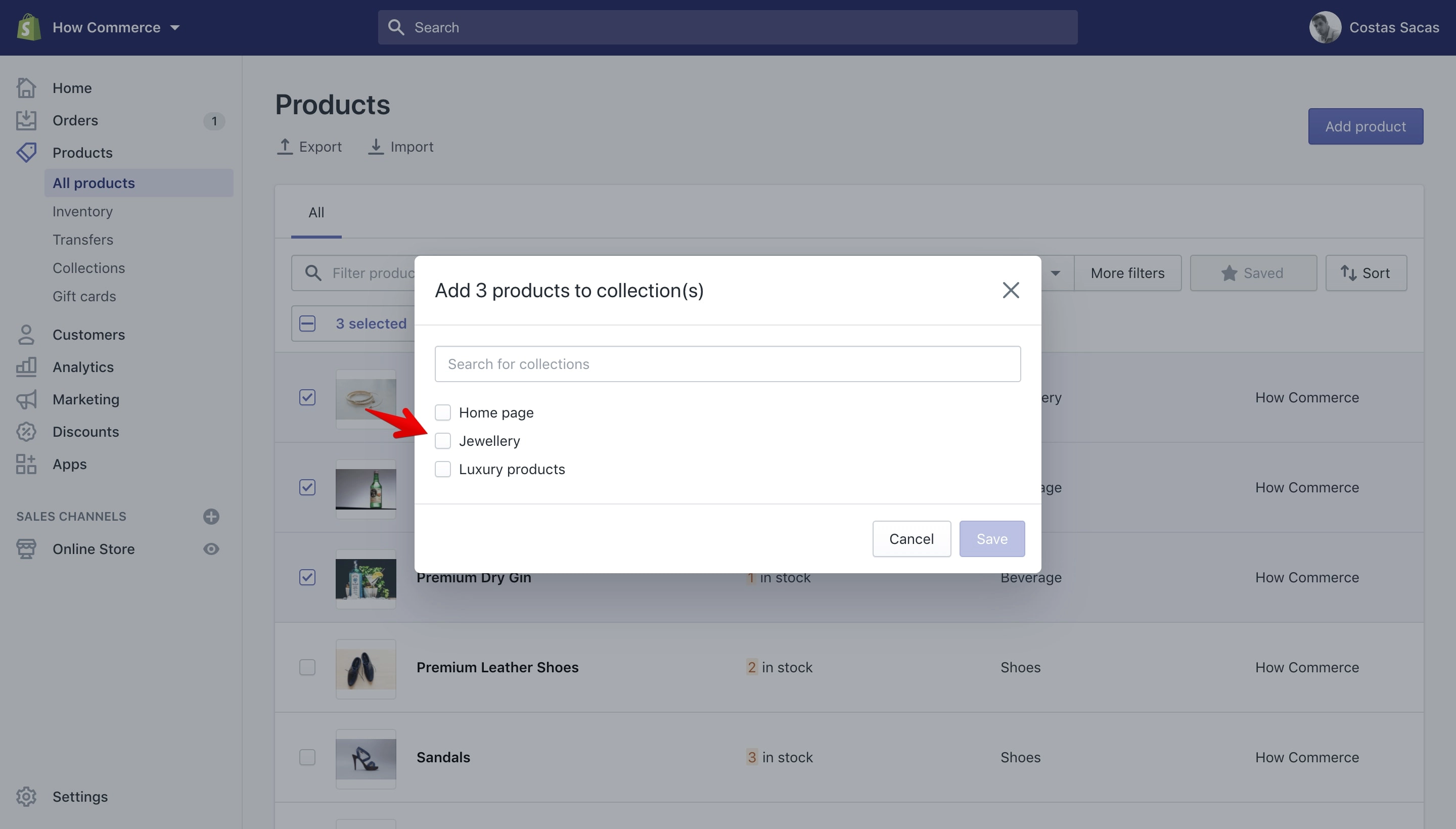This screenshot has height=829, width=1456.
Task: Open the filter dropdown arrow beside More filters
Action: (x=1055, y=273)
